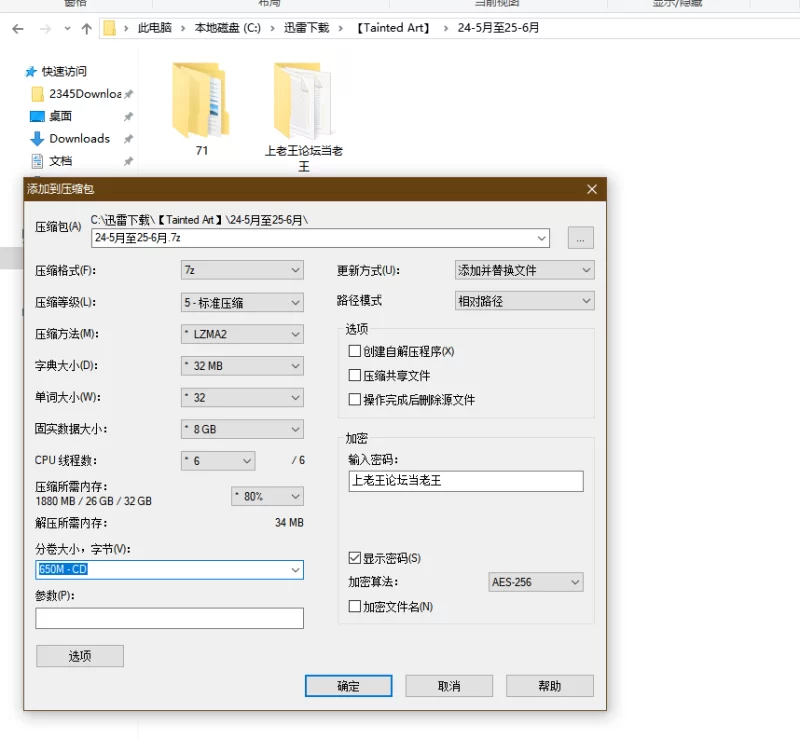
Task: Open the 压缩格式 dropdown showing 7z
Action: 242,270
